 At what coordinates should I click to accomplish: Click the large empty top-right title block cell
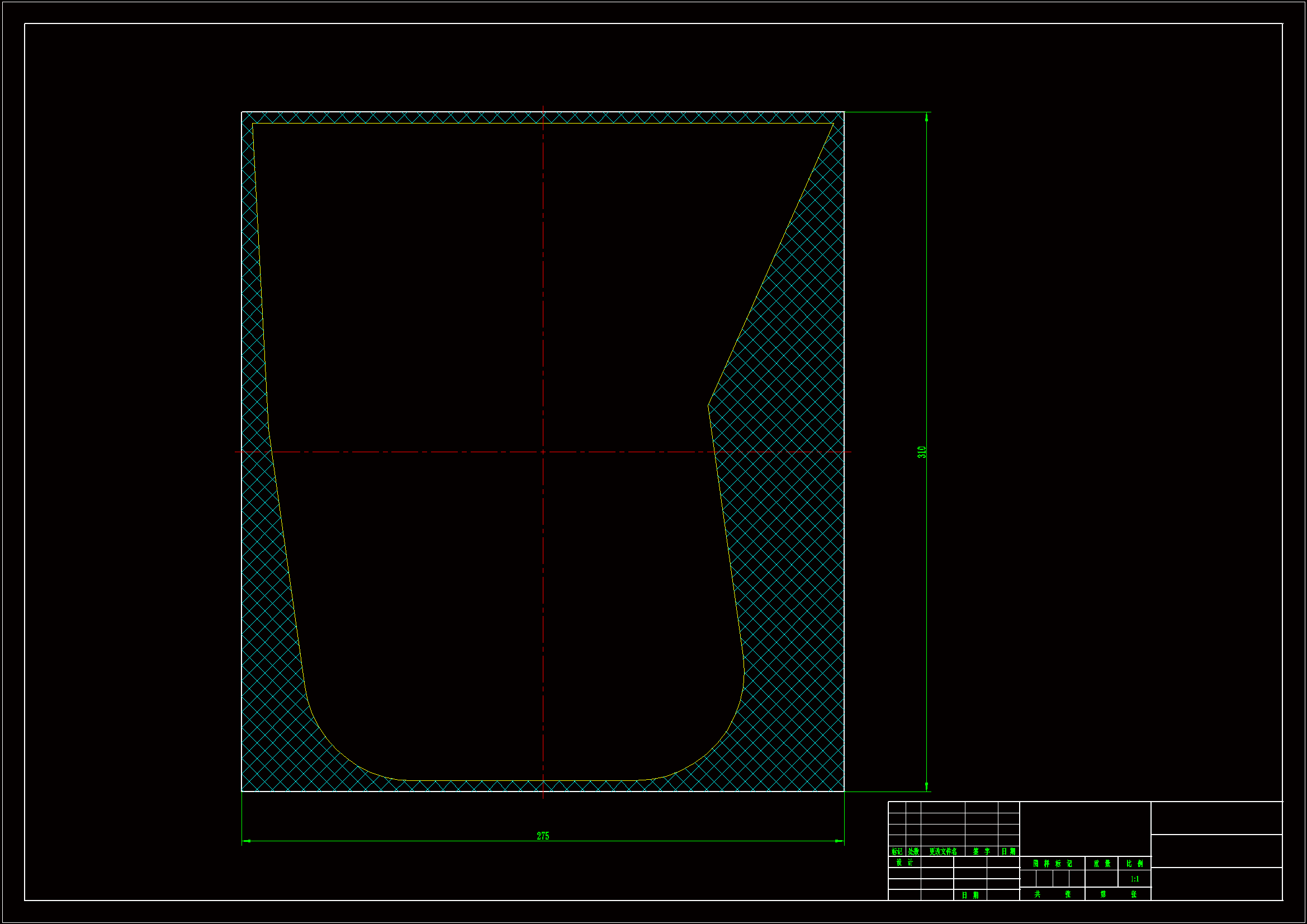tap(1216, 818)
